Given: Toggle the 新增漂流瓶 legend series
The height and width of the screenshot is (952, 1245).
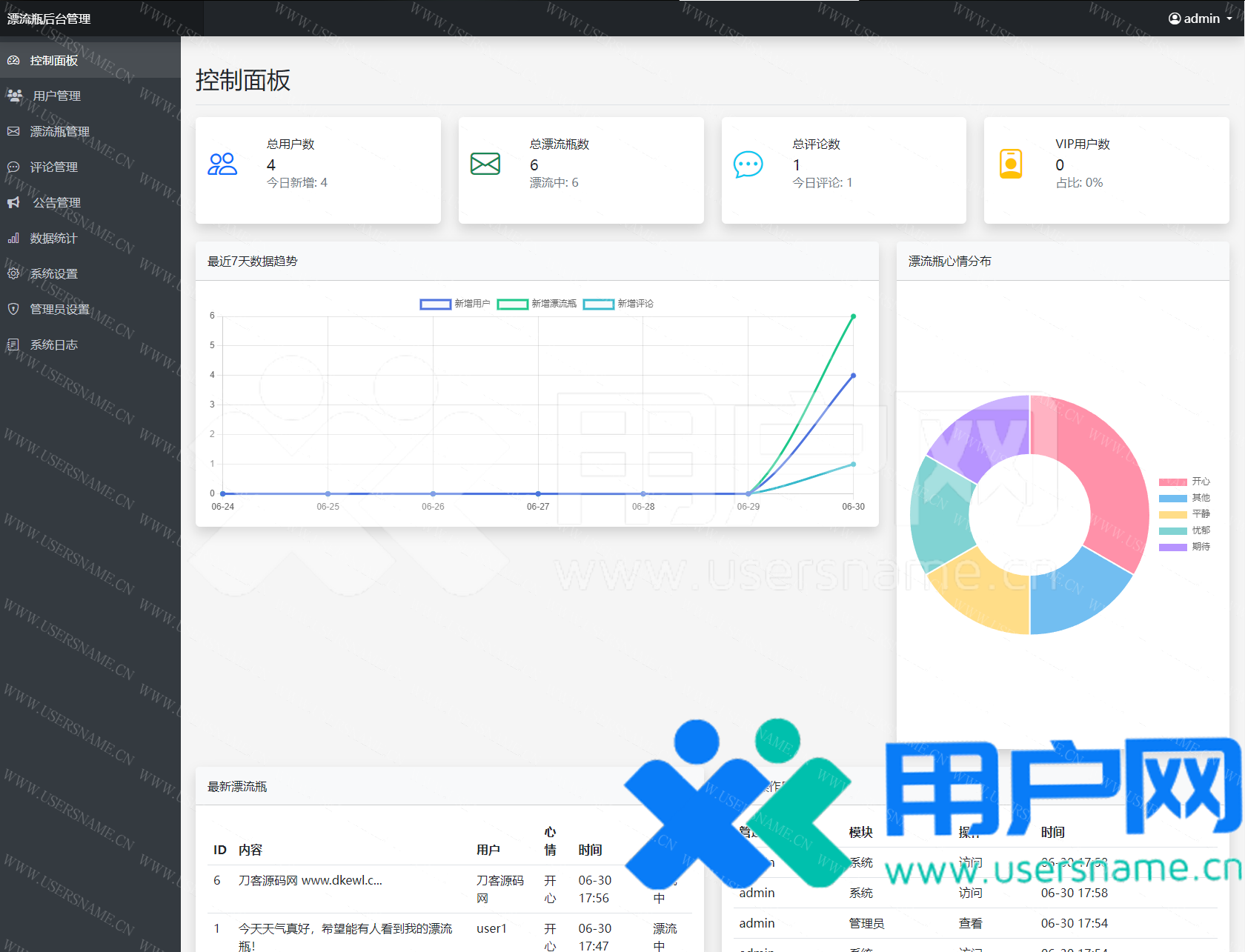Looking at the screenshot, I should (x=513, y=304).
